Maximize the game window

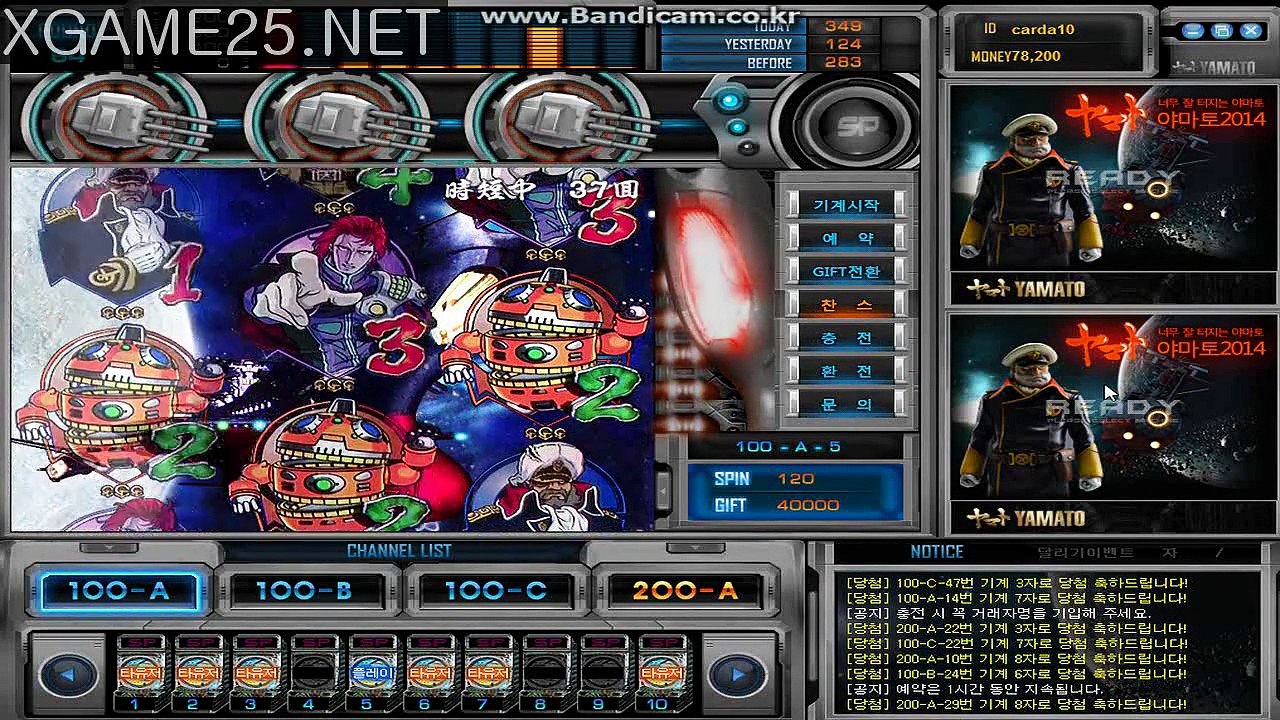(x=1221, y=32)
